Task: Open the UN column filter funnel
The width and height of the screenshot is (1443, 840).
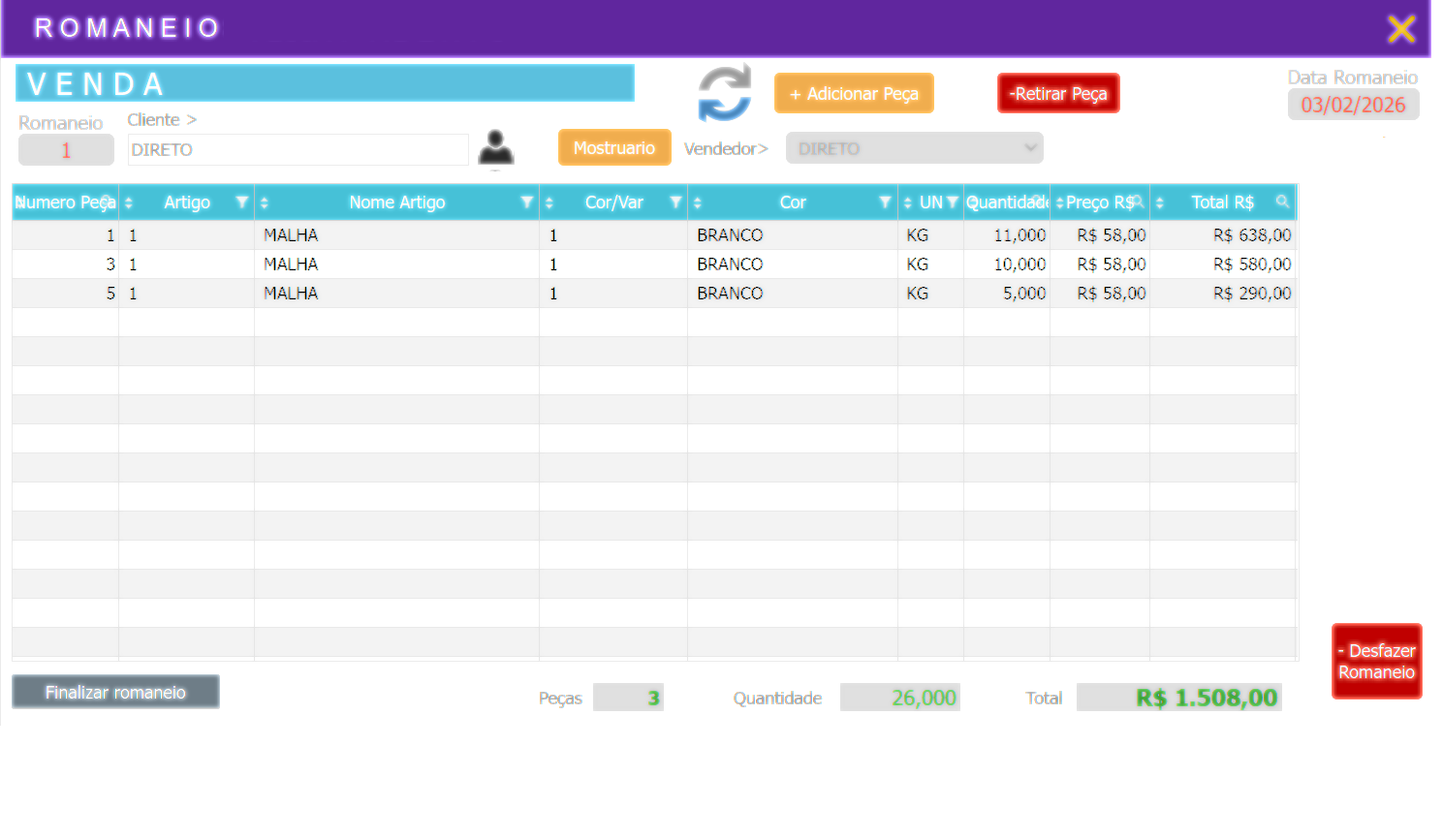Action: pyautogui.click(x=953, y=202)
